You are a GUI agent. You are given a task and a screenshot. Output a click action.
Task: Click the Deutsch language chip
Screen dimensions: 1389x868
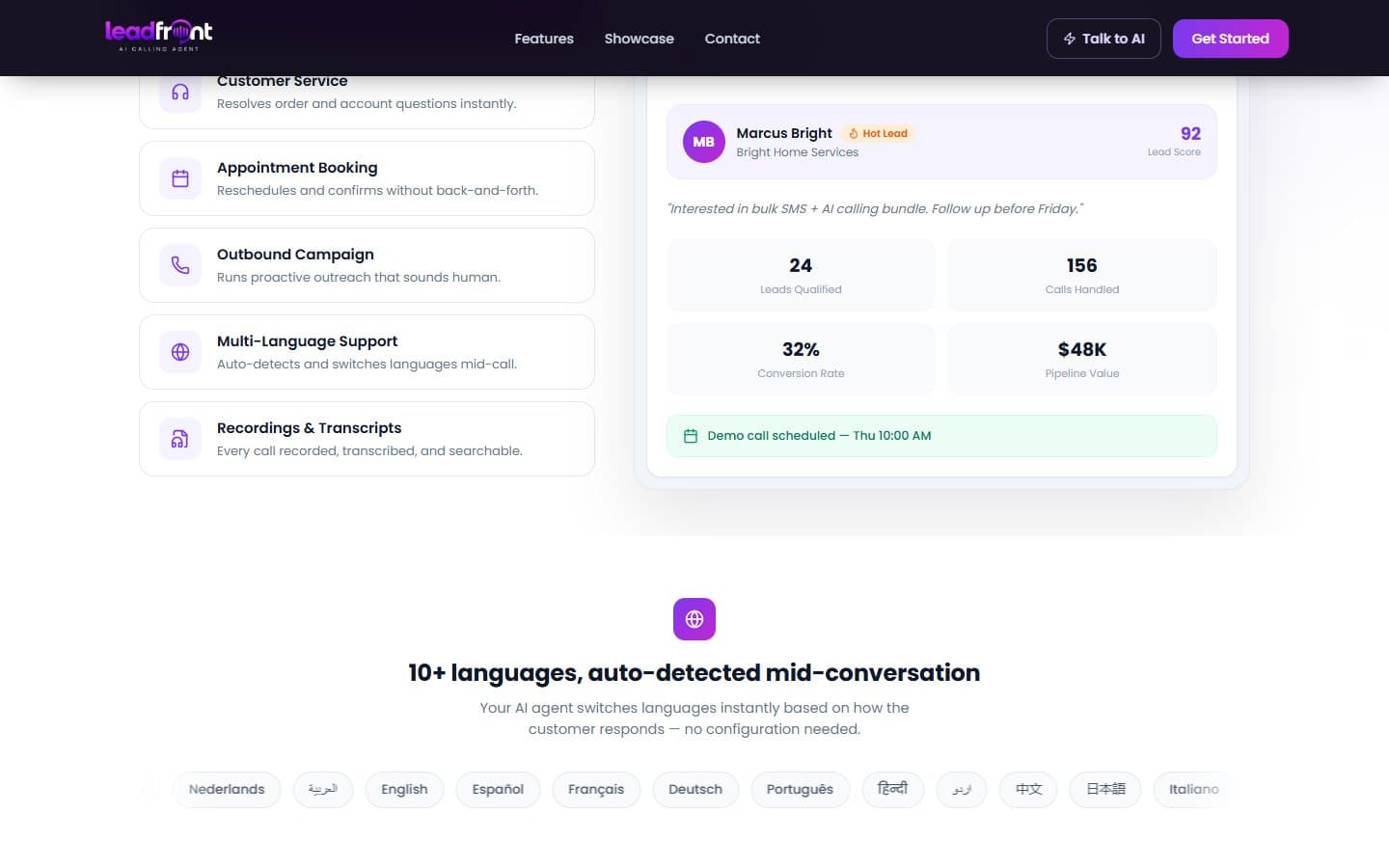coord(695,789)
